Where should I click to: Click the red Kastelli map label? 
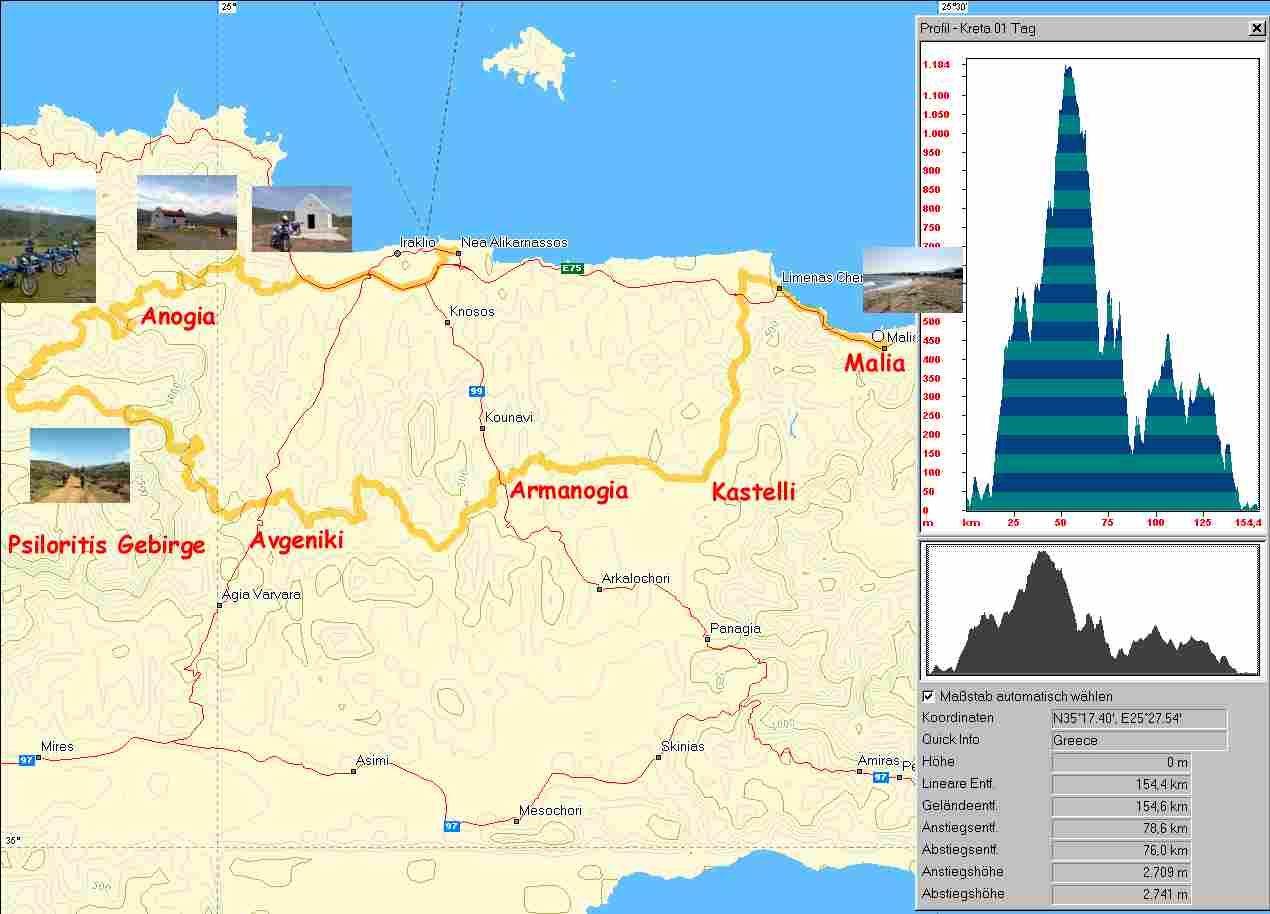click(753, 491)
